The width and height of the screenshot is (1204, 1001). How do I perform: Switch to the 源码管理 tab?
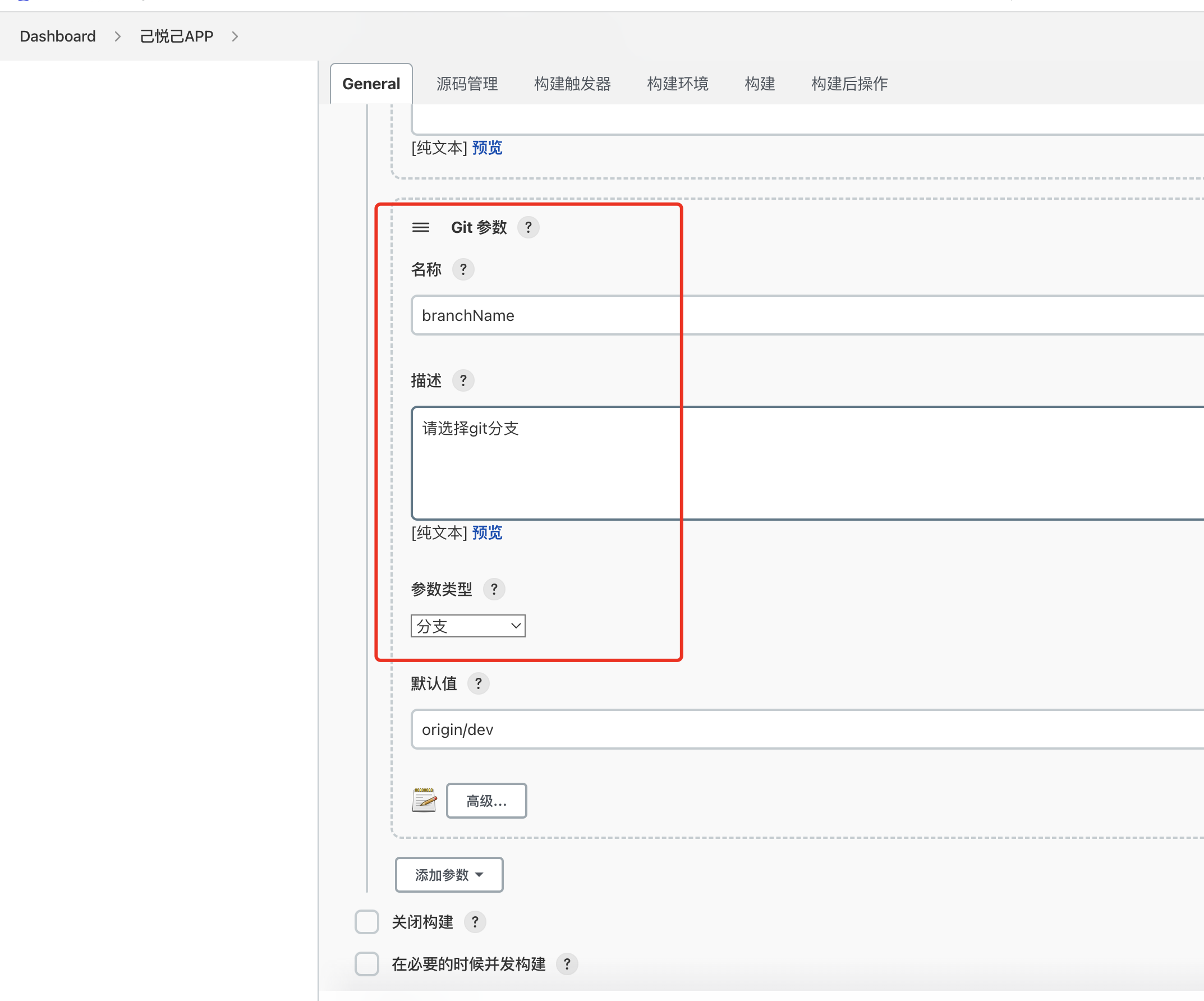(467, 84)
